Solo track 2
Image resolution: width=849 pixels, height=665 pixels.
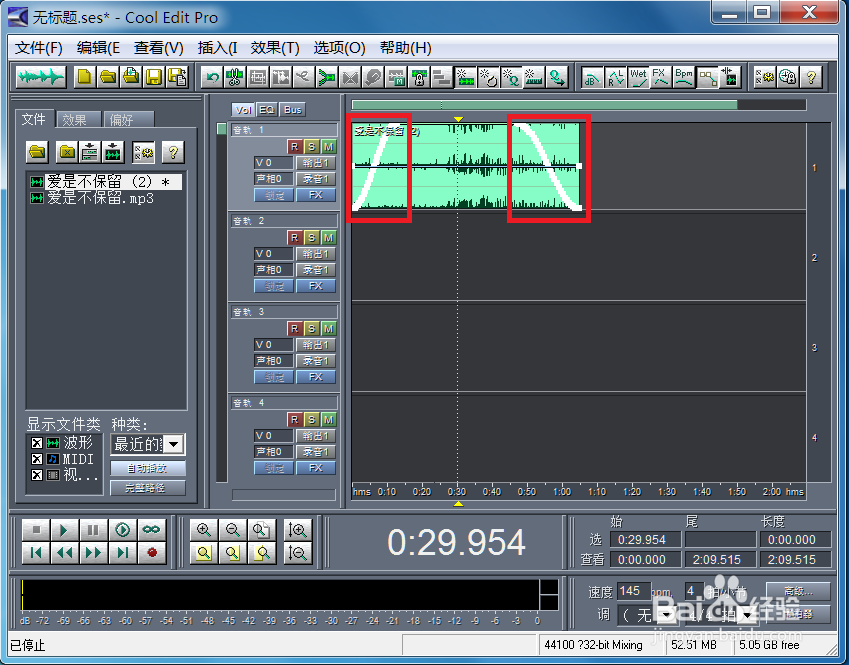click(311, 238)
